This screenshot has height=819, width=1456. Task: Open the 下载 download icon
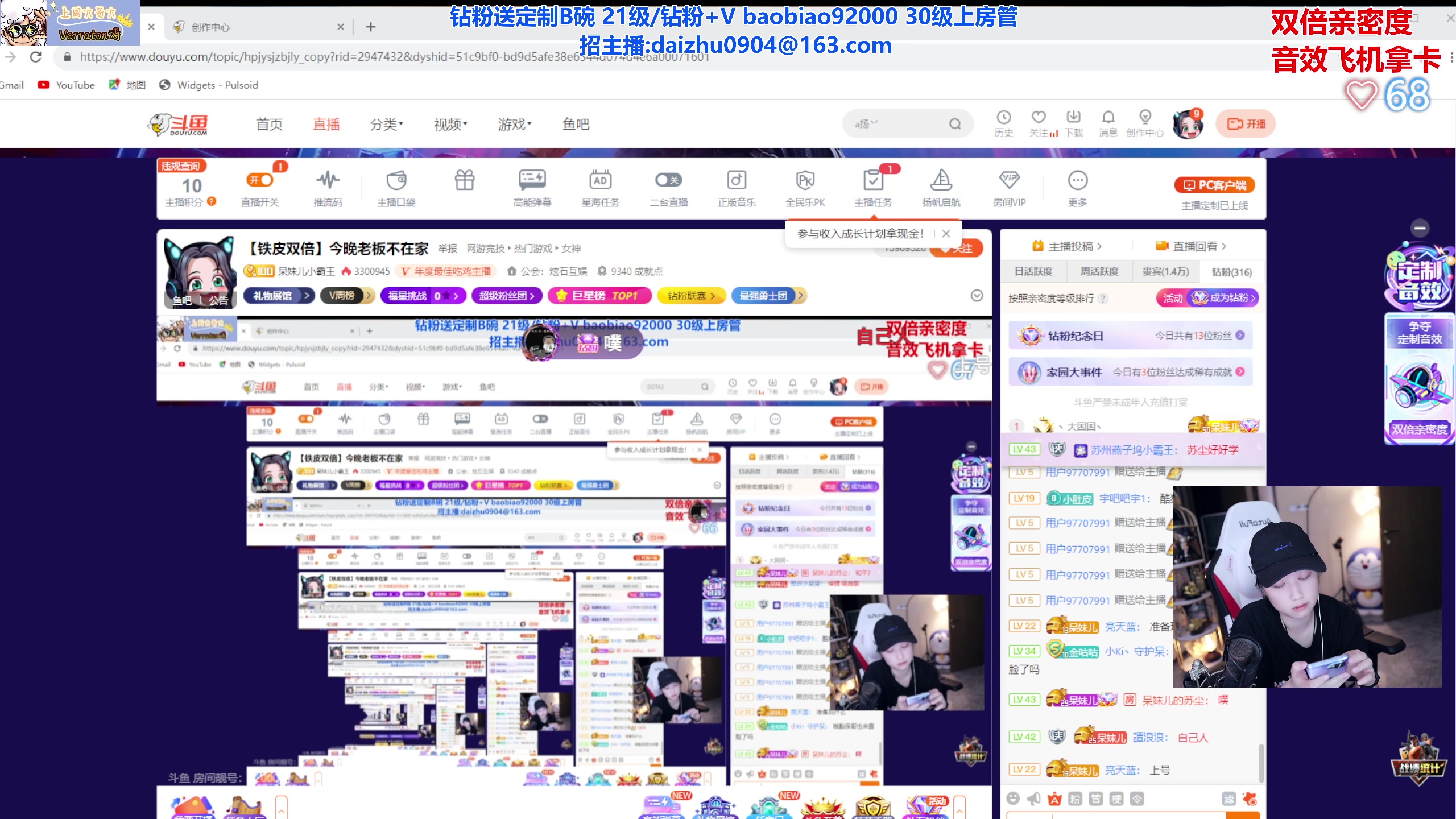point(1074,123)
